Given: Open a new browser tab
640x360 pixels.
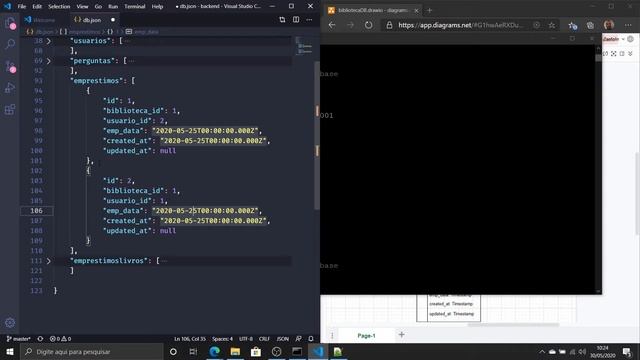Looking at the screenshot, I should point(429,10).
